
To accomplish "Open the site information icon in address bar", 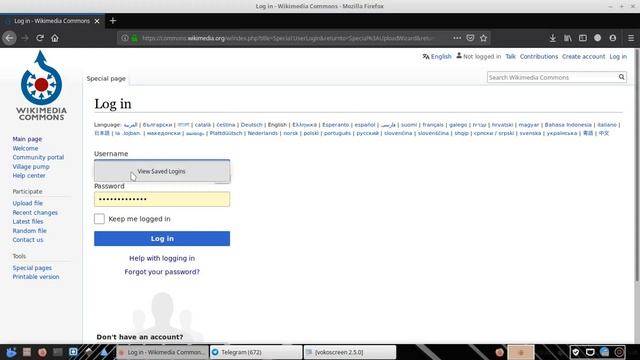I will point(125,38).
